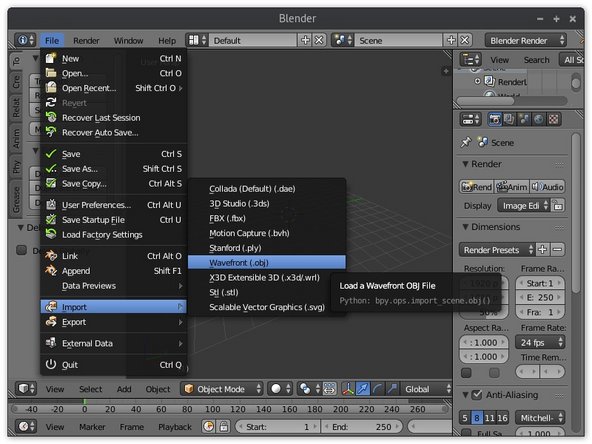Open the Blender Render engine dropdown
Viewport: 592px width, 444px height.
coord(526,40)
